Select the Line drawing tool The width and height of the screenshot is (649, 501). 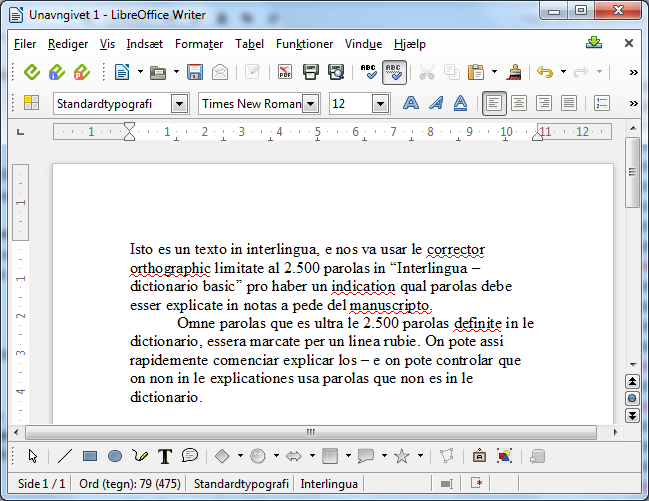[65, 456]
